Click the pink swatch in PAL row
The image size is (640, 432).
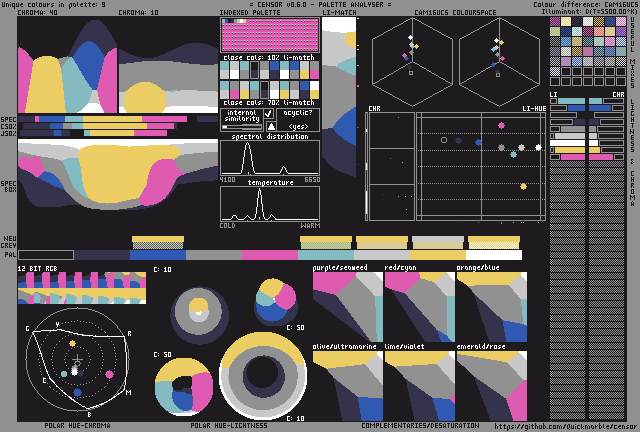click(x=270, y=255)
